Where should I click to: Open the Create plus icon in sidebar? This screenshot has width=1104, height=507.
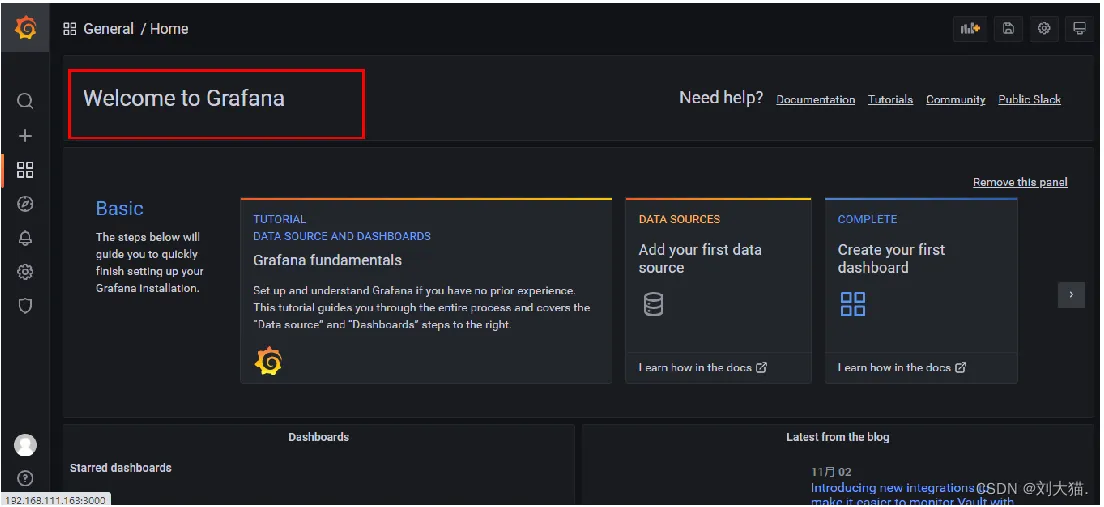pos(25,135)
